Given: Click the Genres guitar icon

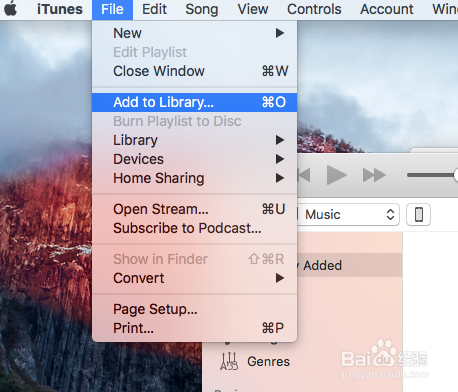Looking at the screenshot, I should point(229,361).
